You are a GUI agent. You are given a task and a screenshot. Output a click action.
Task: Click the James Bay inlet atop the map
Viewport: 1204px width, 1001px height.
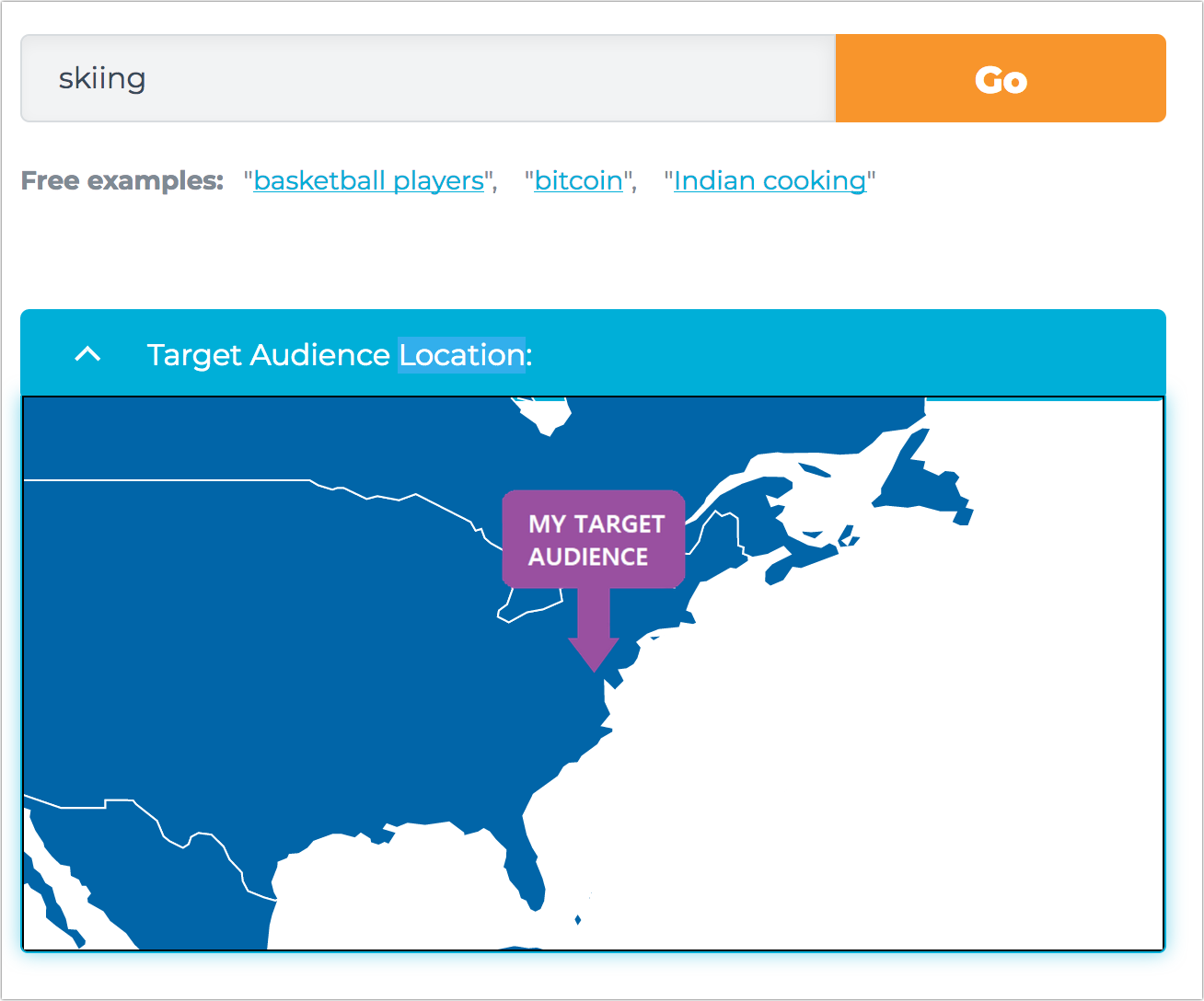click(543, 416)
